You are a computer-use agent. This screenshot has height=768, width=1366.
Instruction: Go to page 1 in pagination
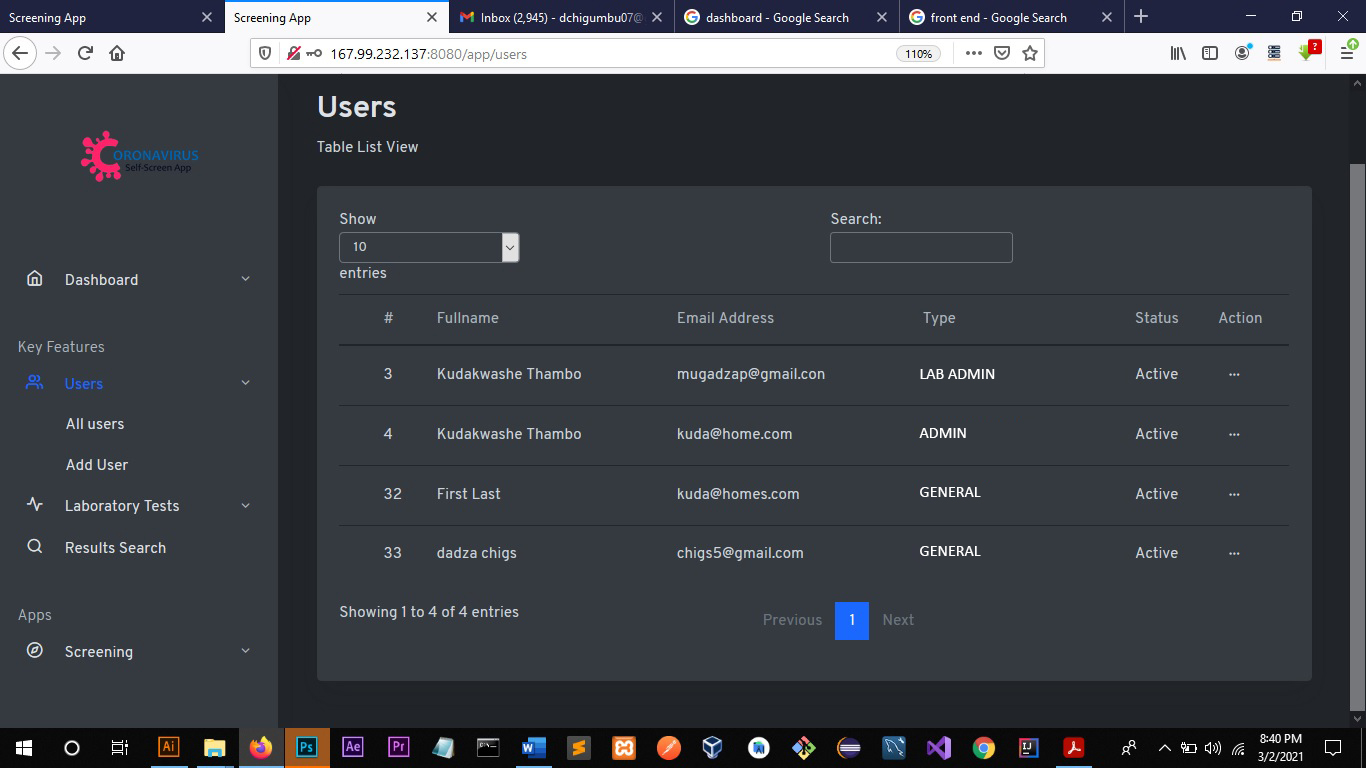click(852, 620)
